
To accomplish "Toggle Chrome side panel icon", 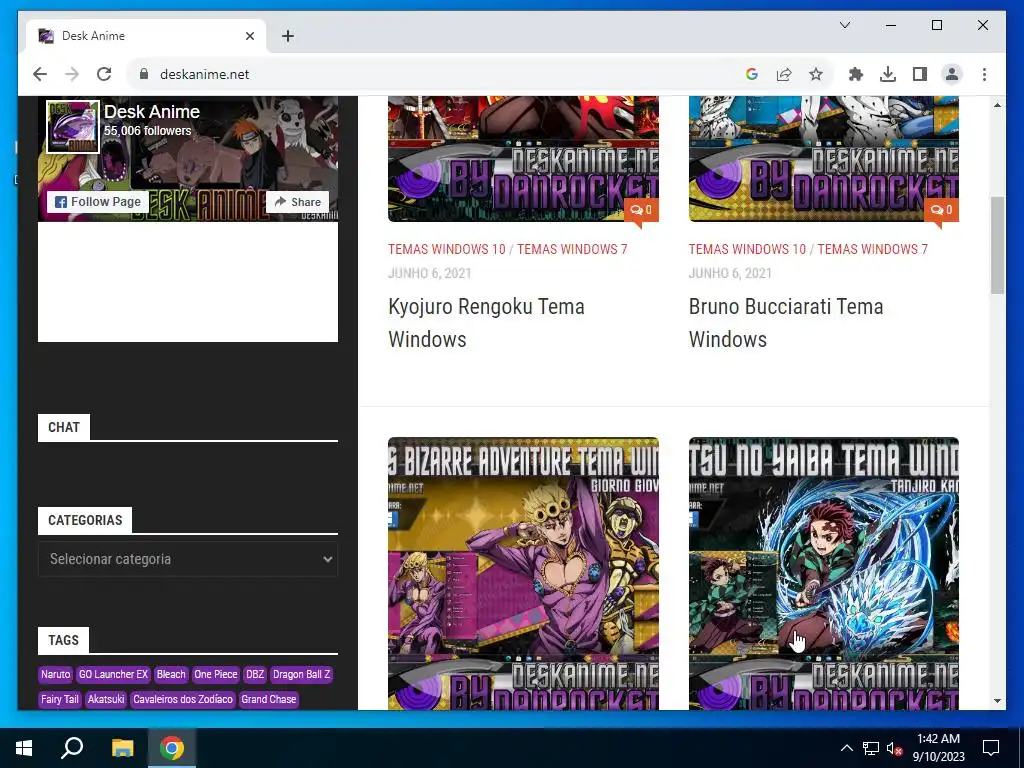I will coord(920,74).
